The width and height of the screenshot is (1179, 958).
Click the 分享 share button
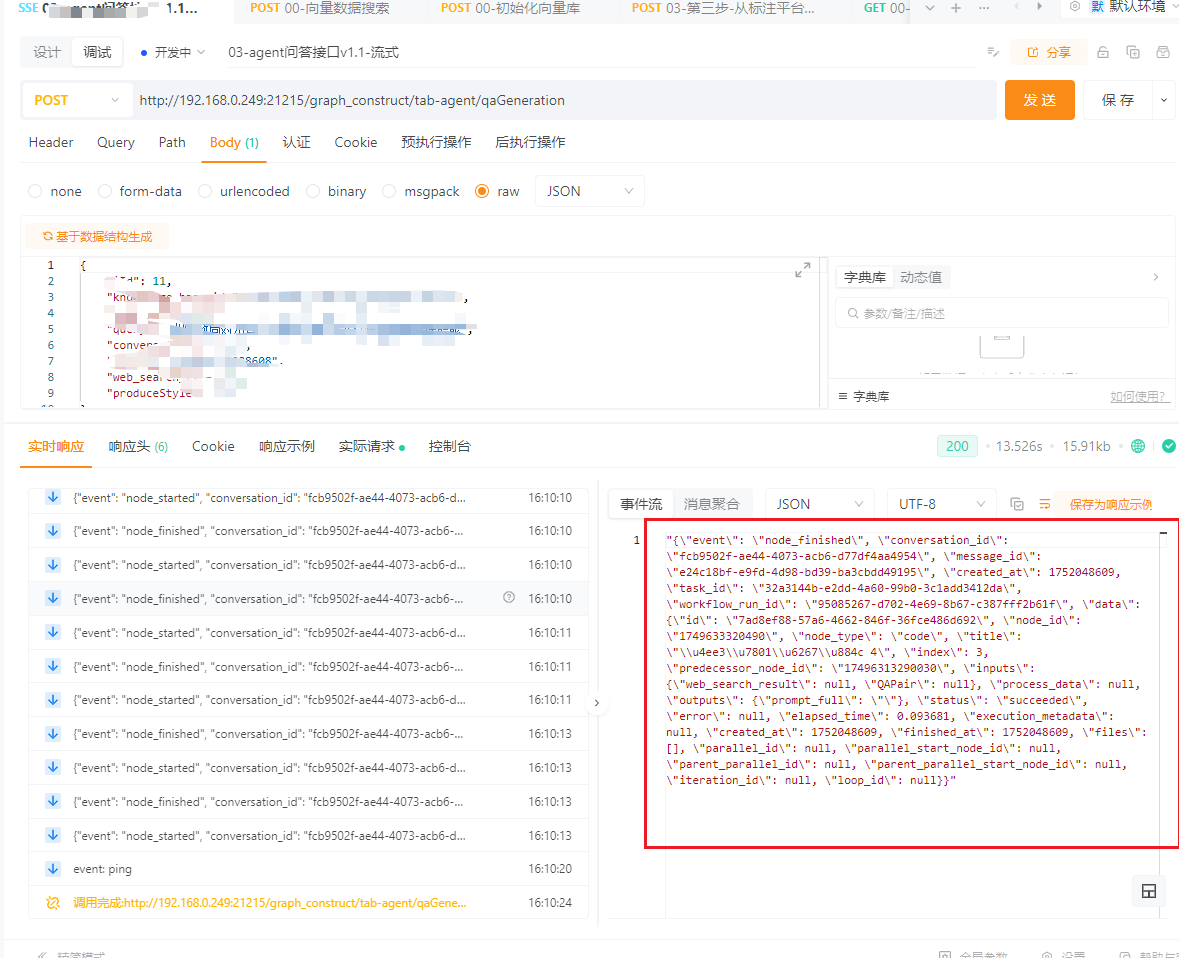[1048, 52]
